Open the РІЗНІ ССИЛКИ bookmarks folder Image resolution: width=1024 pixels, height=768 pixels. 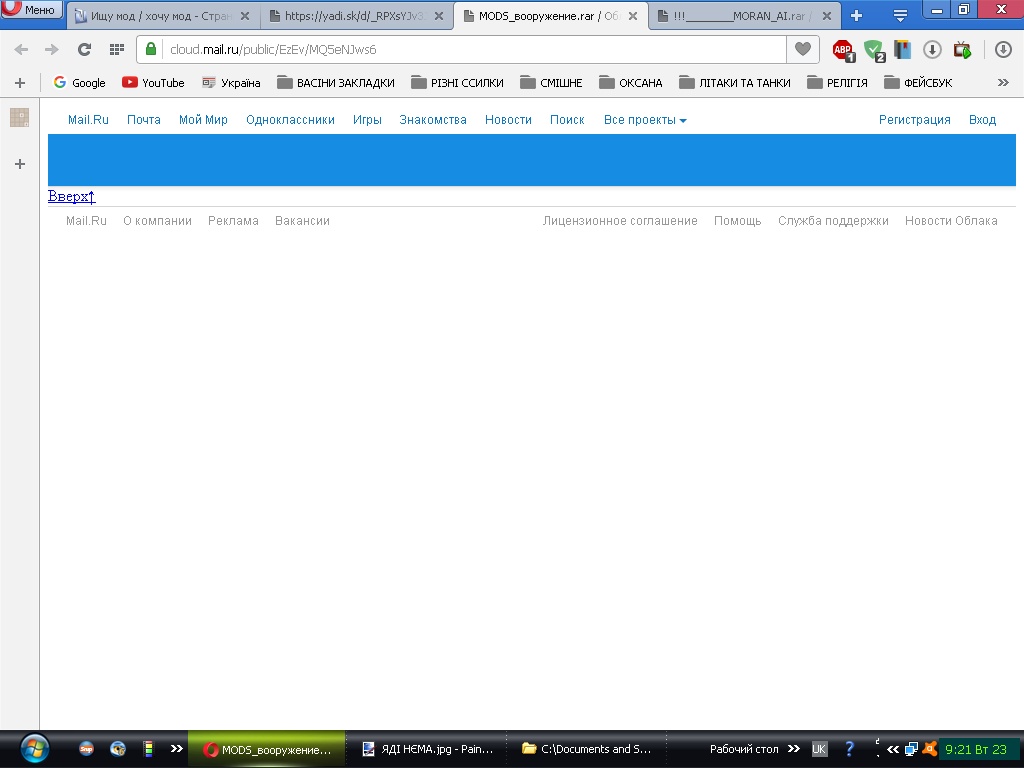pyautogui.click(x=457, y=83)
